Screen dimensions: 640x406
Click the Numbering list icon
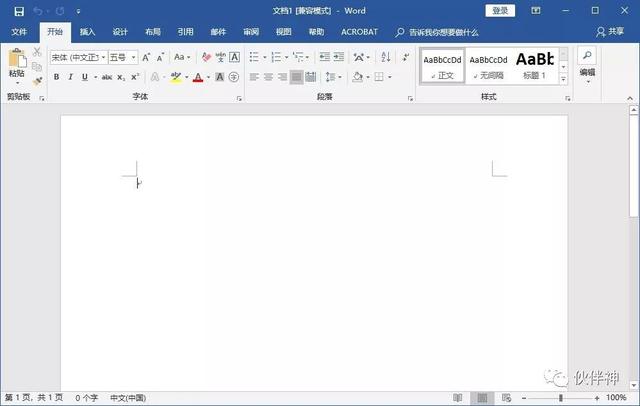[x=276, y=57]
